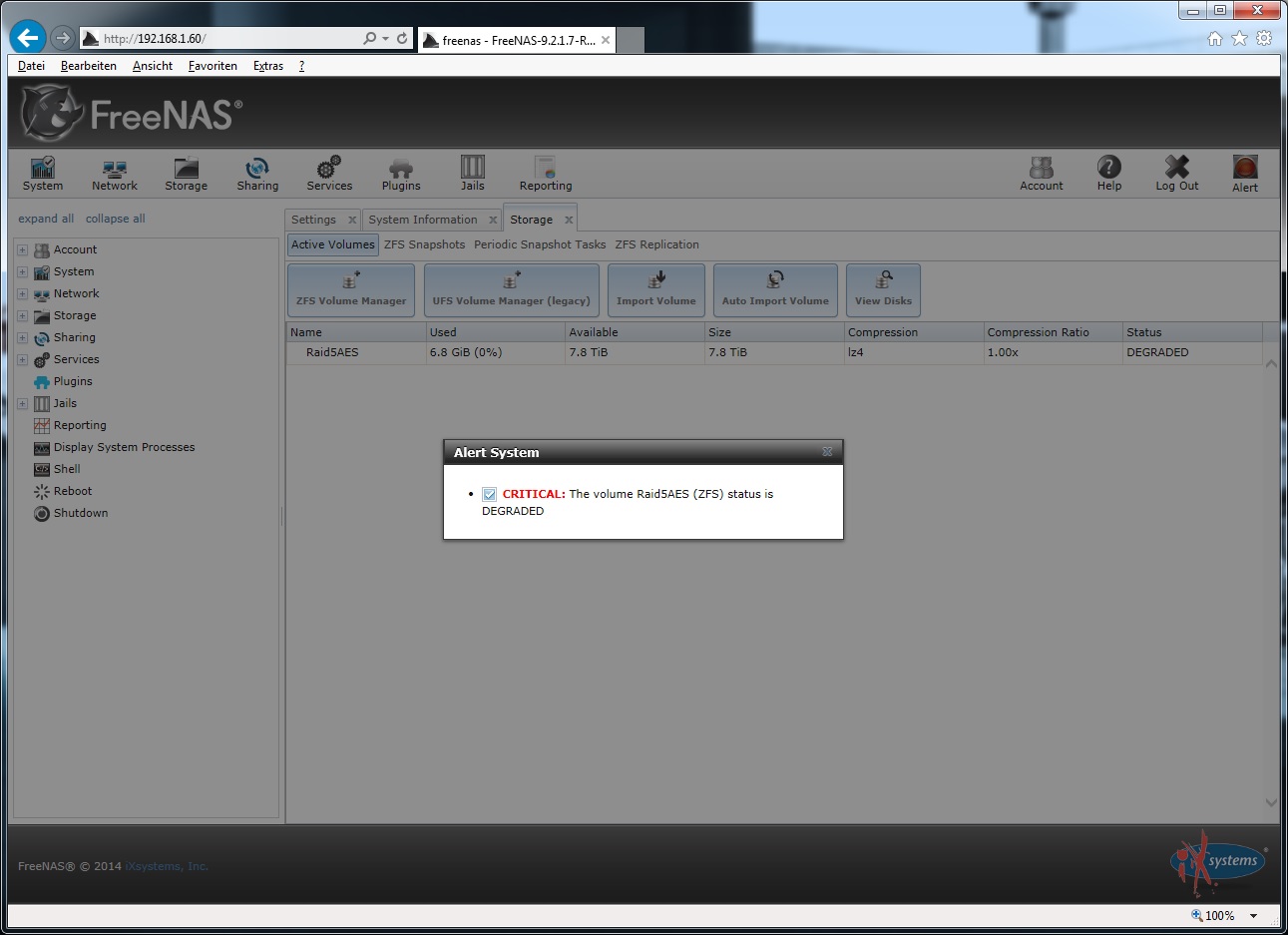Open the Favoriten browser menu
Image resolution: width=1288 pixels, height=935 pixels.
point(213,66)
